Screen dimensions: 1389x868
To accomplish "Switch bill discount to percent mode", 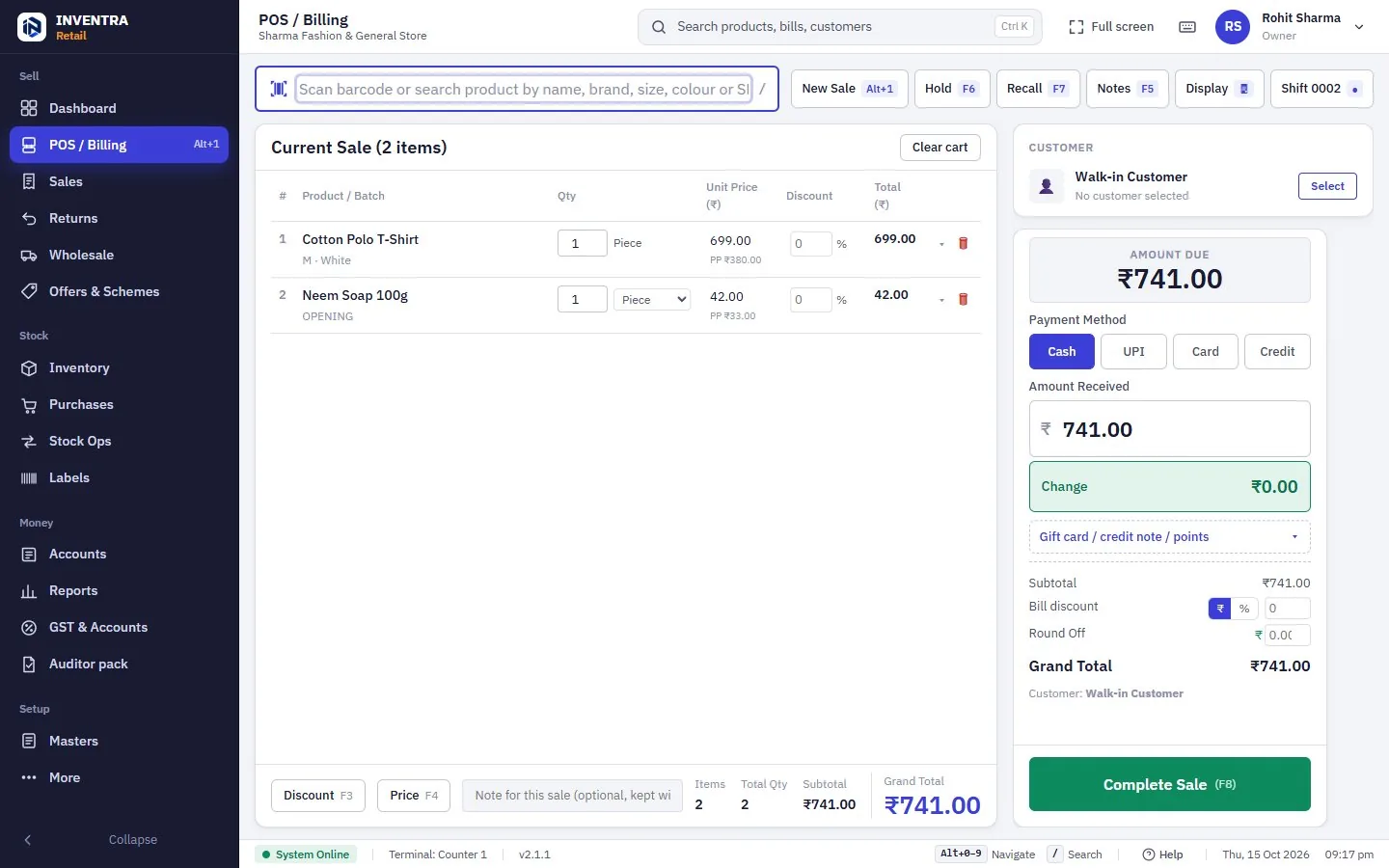I will [x=1244, y=609].
